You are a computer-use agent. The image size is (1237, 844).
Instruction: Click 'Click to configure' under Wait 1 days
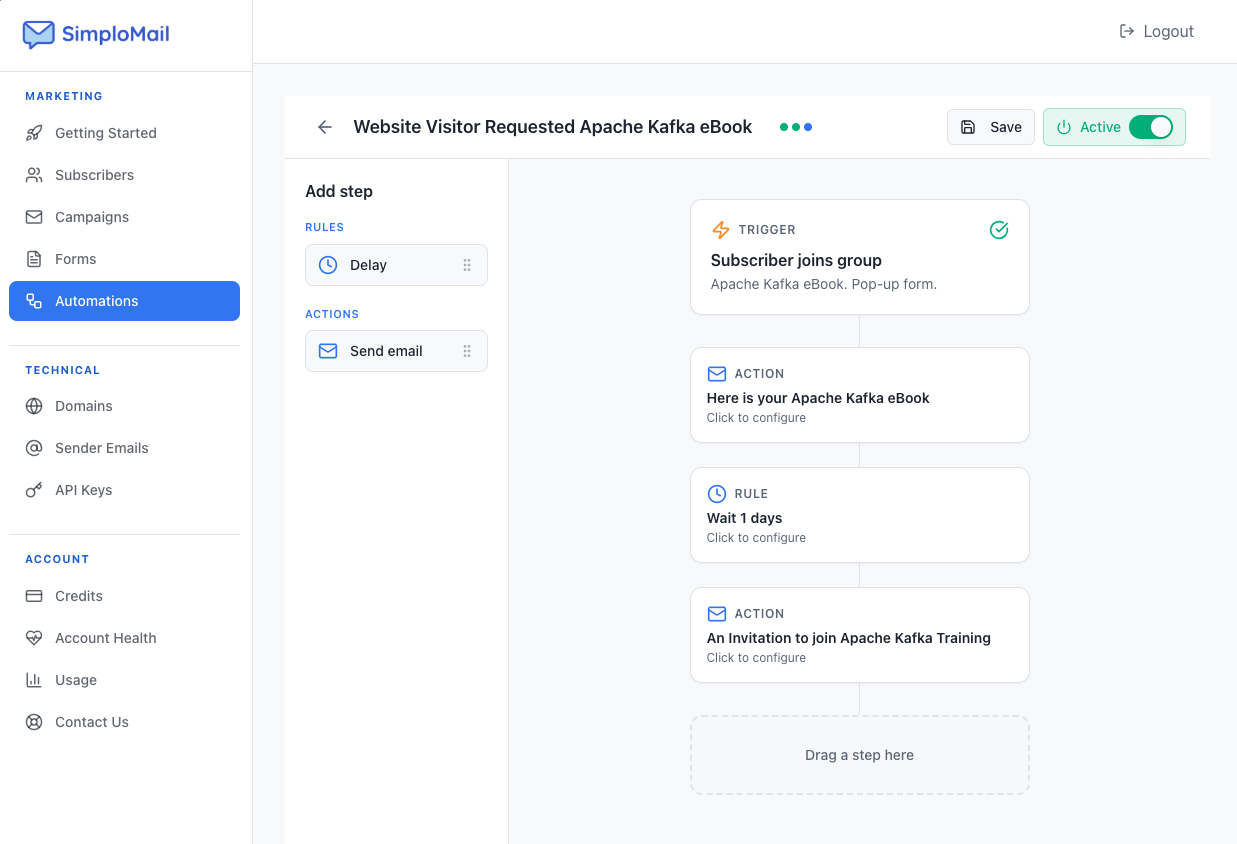(x=756, y=538)
